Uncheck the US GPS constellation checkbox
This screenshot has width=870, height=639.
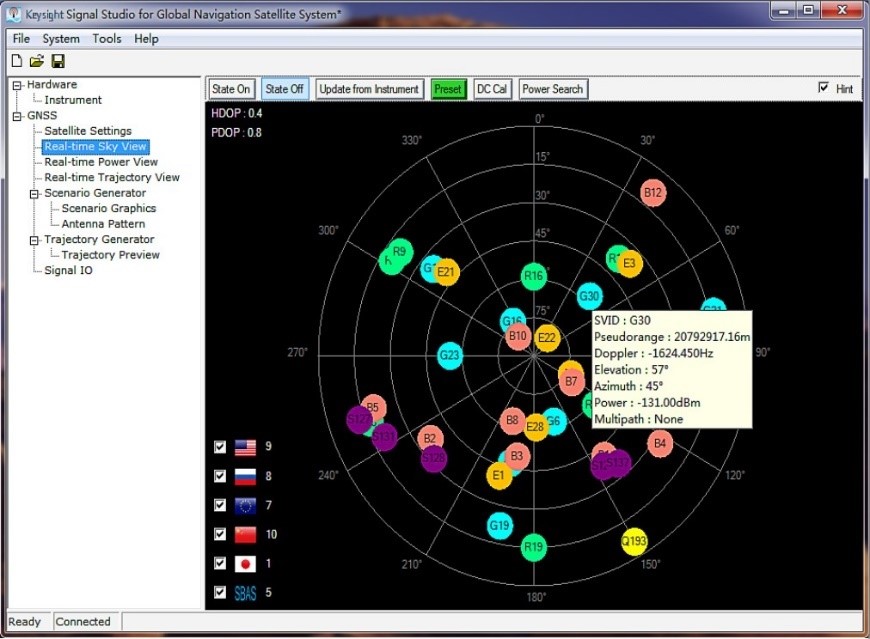220,447
